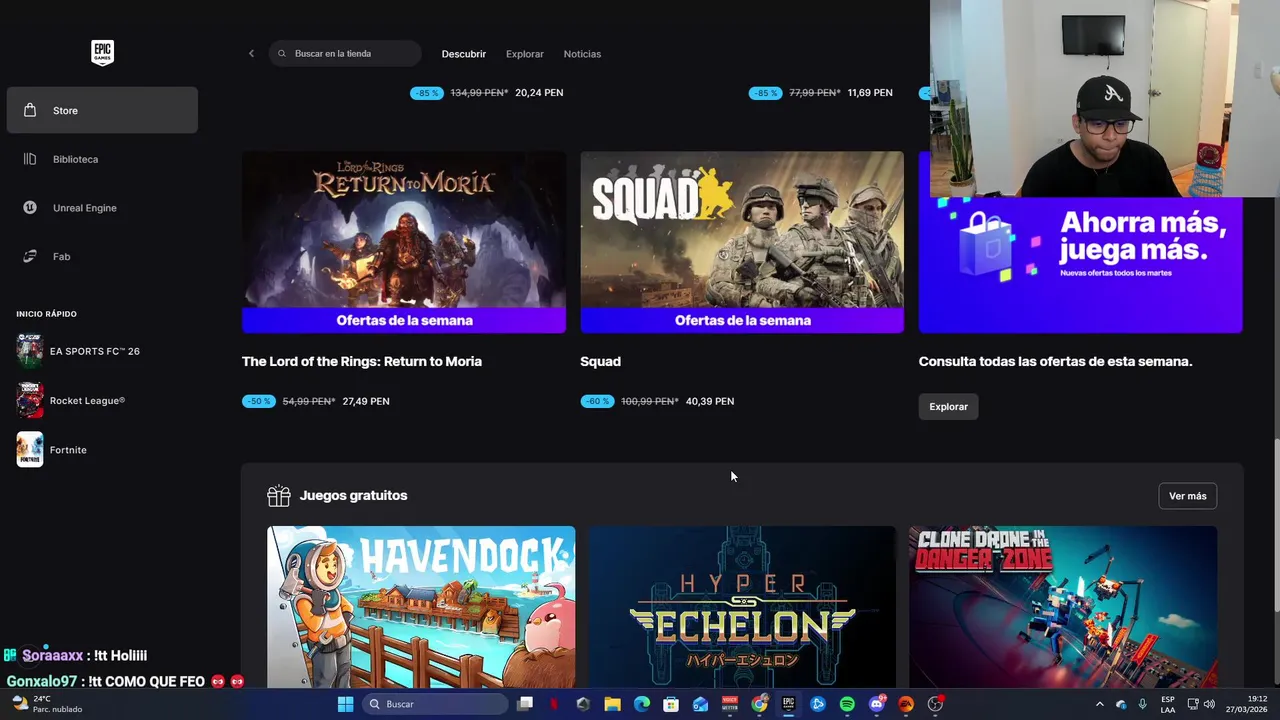Open Biblioteca in the sidebar
Viewport: 1280px width, 720px height.
(102, 159)
